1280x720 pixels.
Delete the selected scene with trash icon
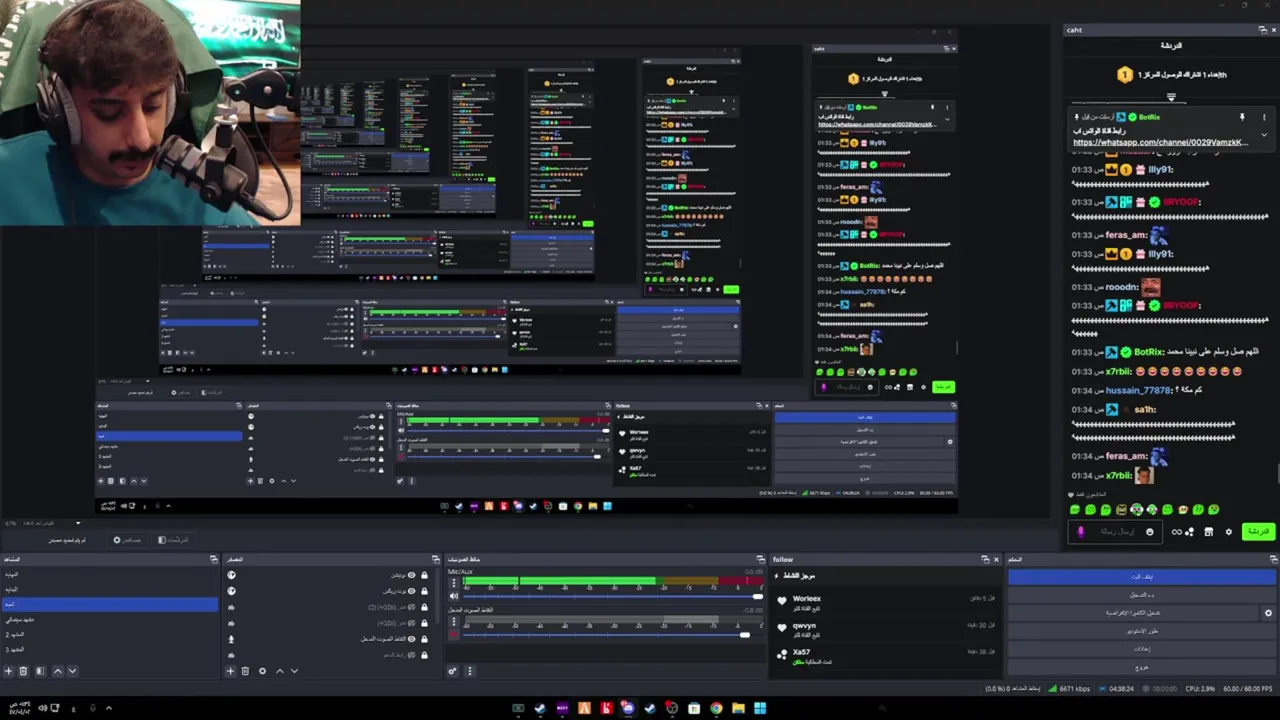(23, 670)
